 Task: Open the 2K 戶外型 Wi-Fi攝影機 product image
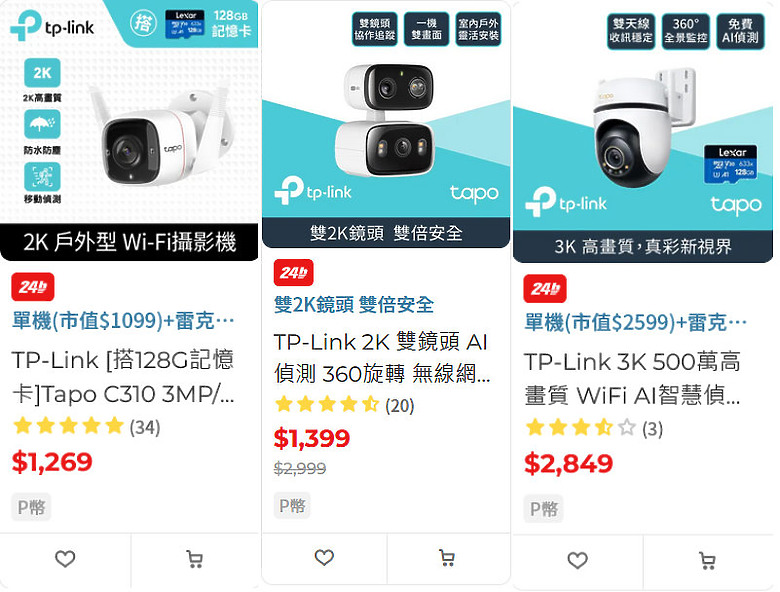(x=129, y=130)
